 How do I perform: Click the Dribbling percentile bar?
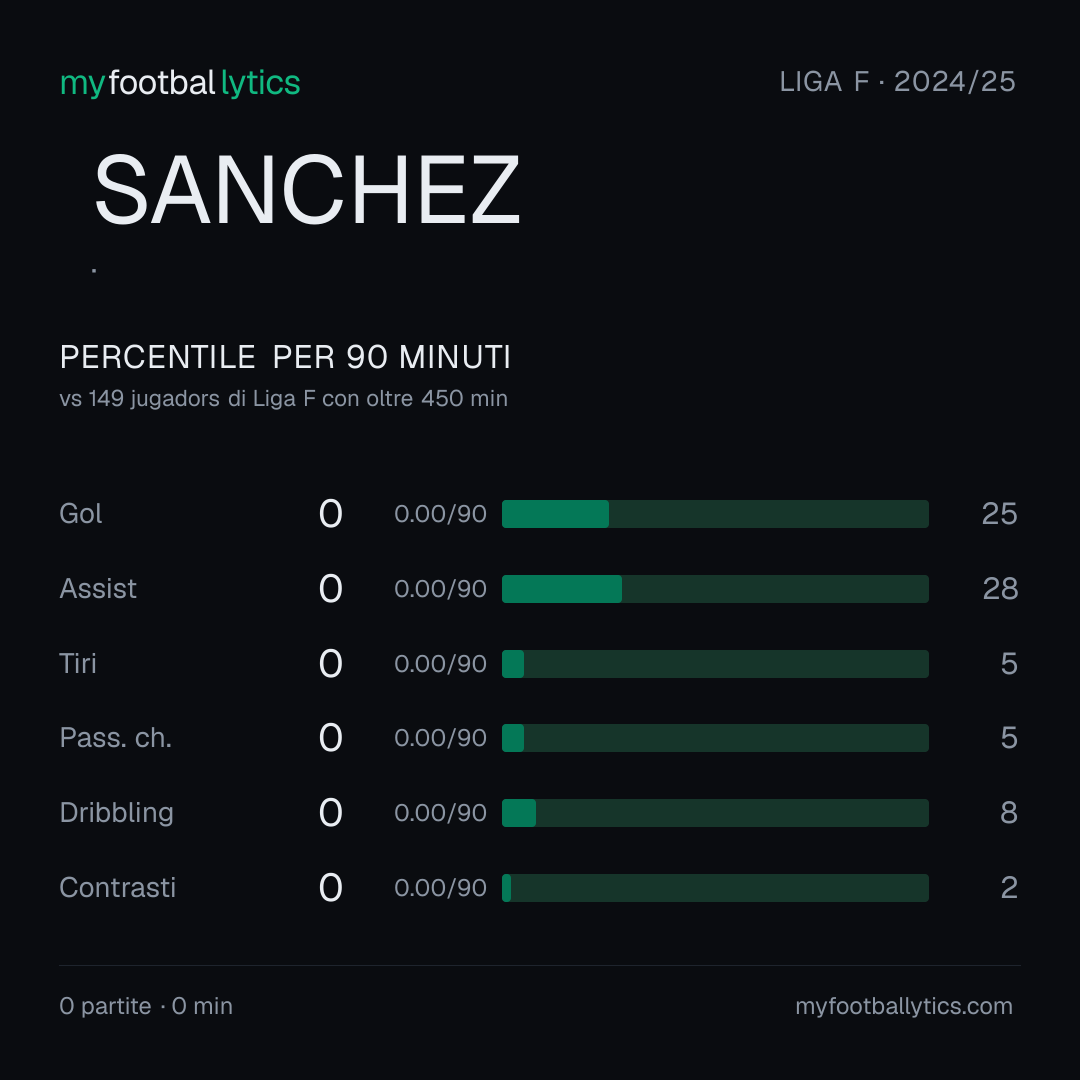click(x=715, y=813)
